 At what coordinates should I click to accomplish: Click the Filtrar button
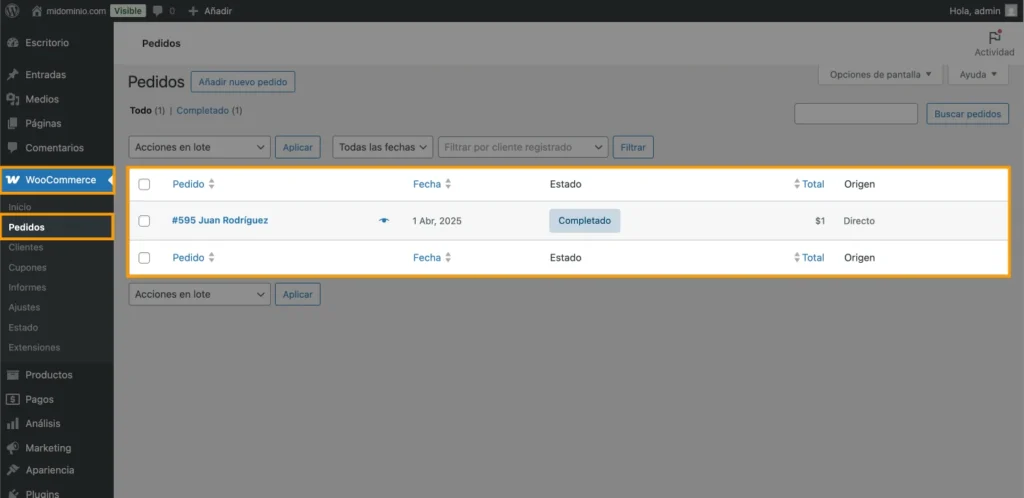(633, 148)
